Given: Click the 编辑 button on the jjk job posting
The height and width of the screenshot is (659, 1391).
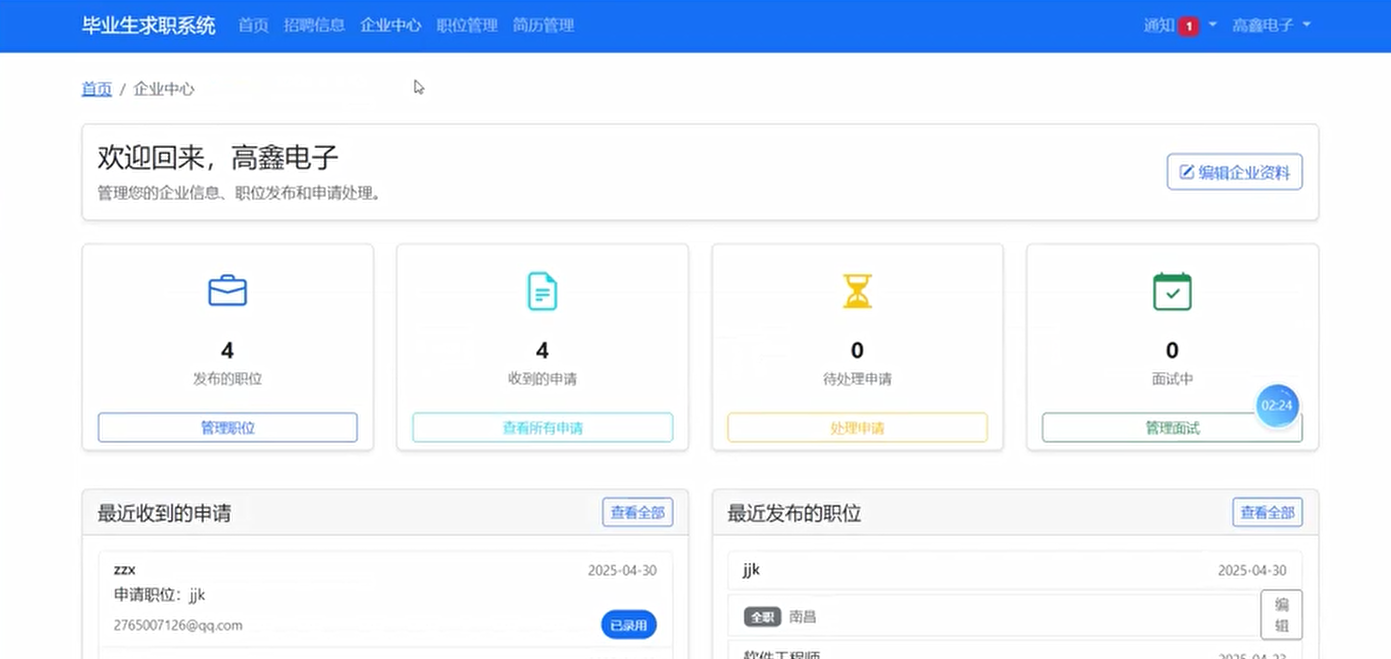Looking at the screenshot, I should pyautogui.click(x=1281, y=615).
